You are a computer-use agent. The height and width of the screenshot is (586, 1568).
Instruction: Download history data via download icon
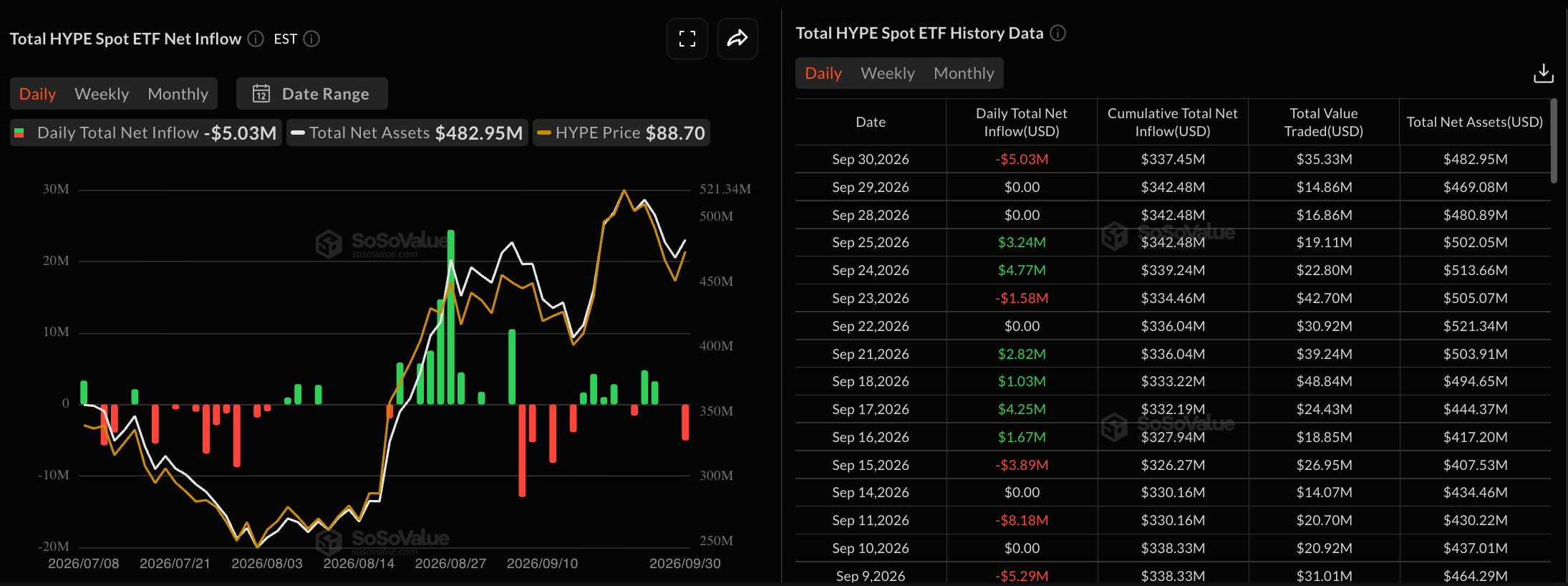pyautogui.click(x=1544, y=73)
